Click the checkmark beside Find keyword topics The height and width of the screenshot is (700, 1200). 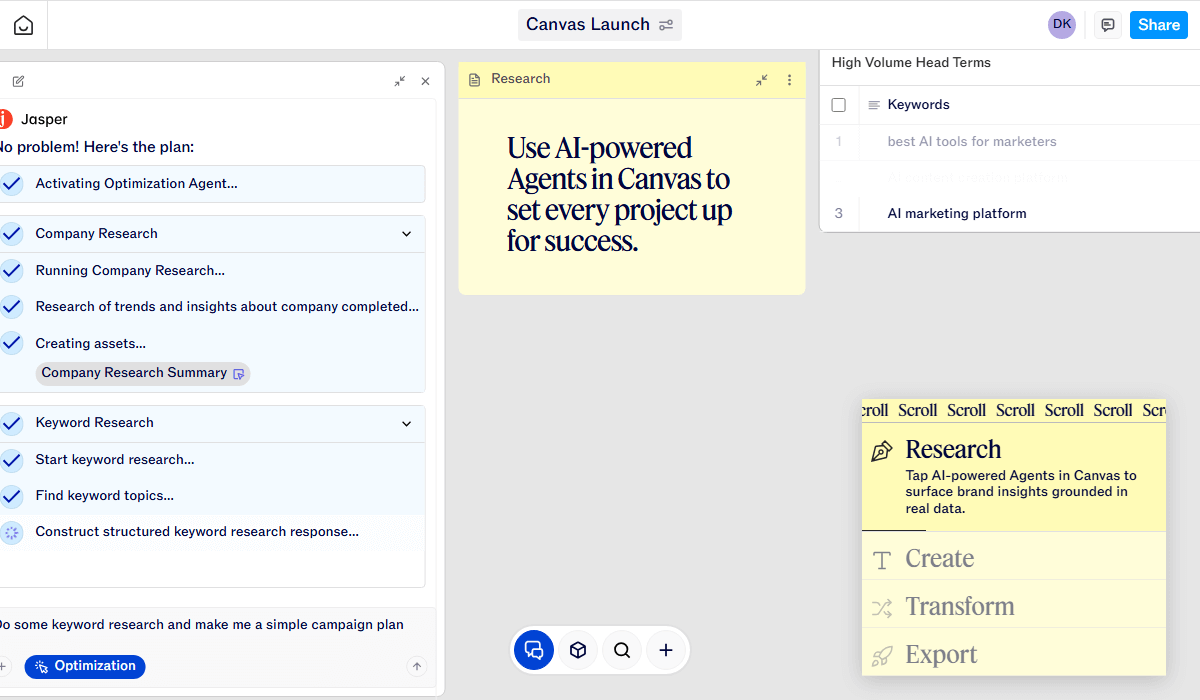[11, 496]
